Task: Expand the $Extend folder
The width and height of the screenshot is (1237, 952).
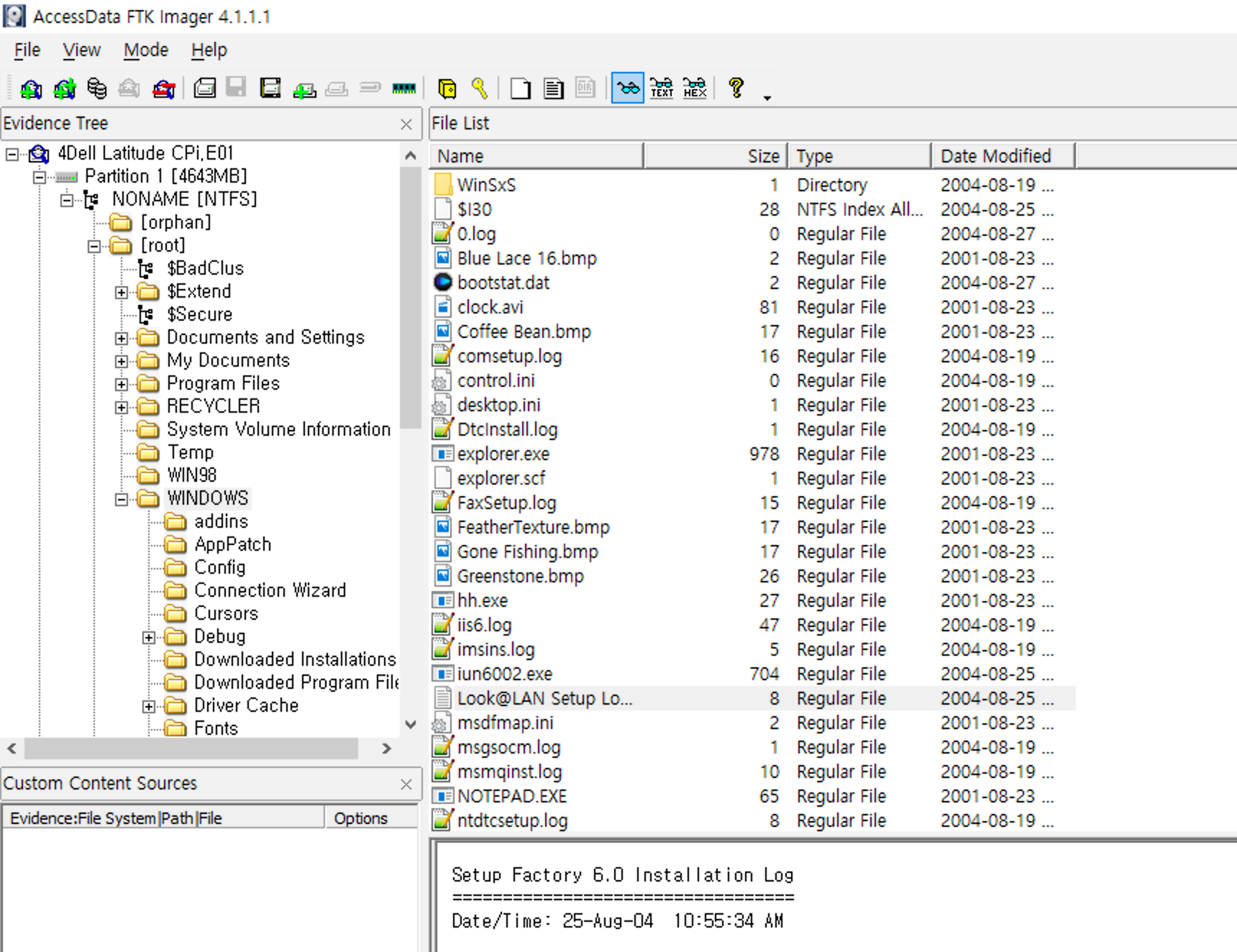Action: (x=122, y=292)
